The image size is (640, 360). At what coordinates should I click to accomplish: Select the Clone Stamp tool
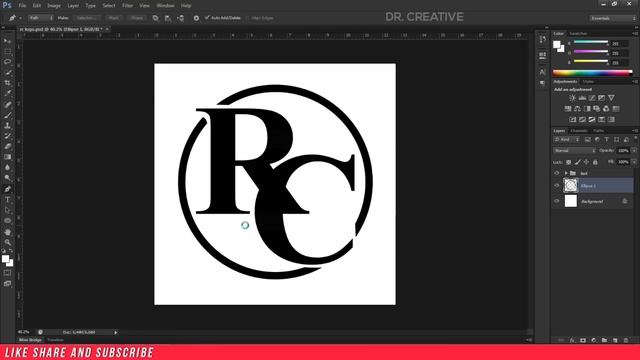coord(7,126)
